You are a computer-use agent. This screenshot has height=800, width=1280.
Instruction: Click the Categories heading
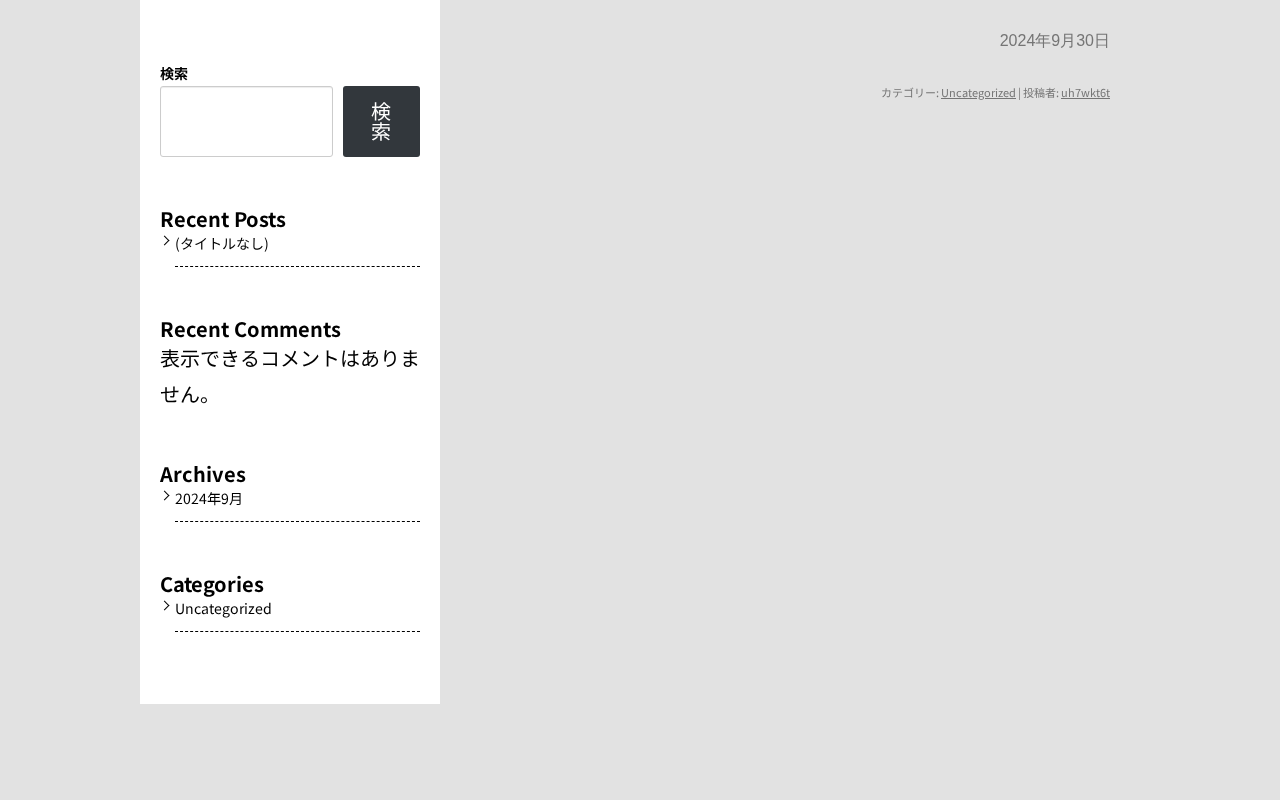pos(212,584)
